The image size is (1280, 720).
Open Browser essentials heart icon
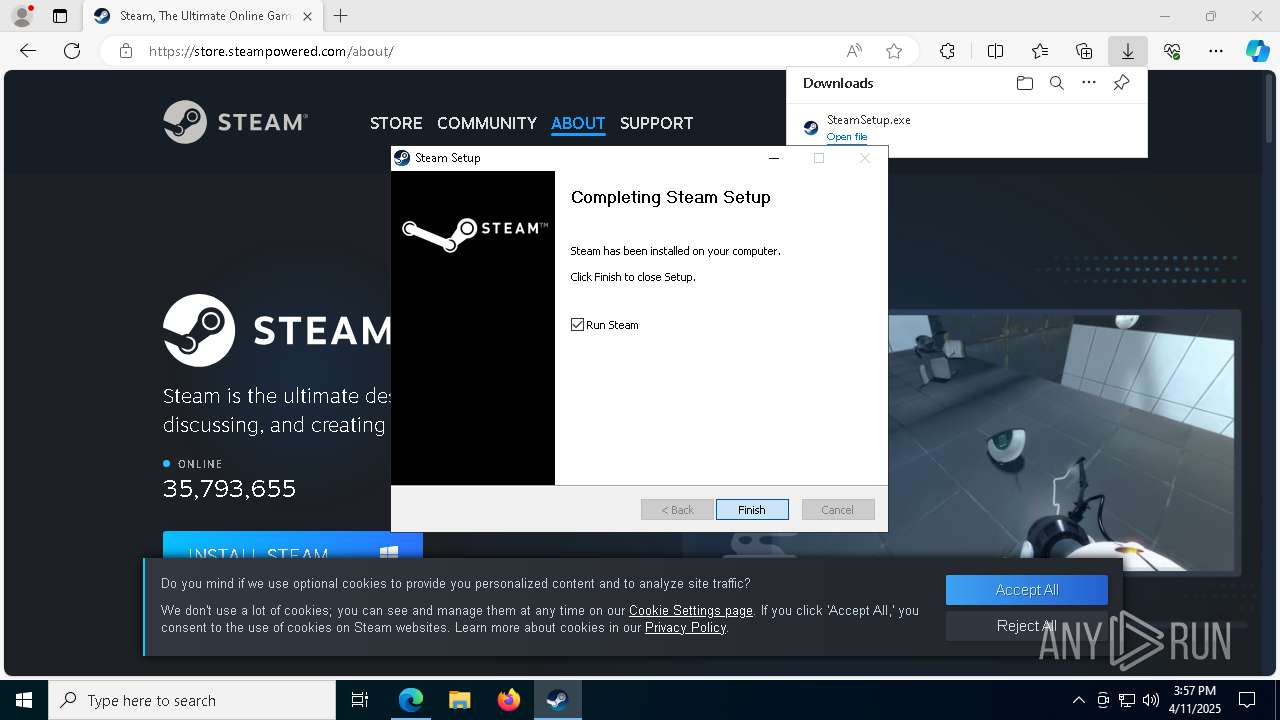coord(1172,51)
